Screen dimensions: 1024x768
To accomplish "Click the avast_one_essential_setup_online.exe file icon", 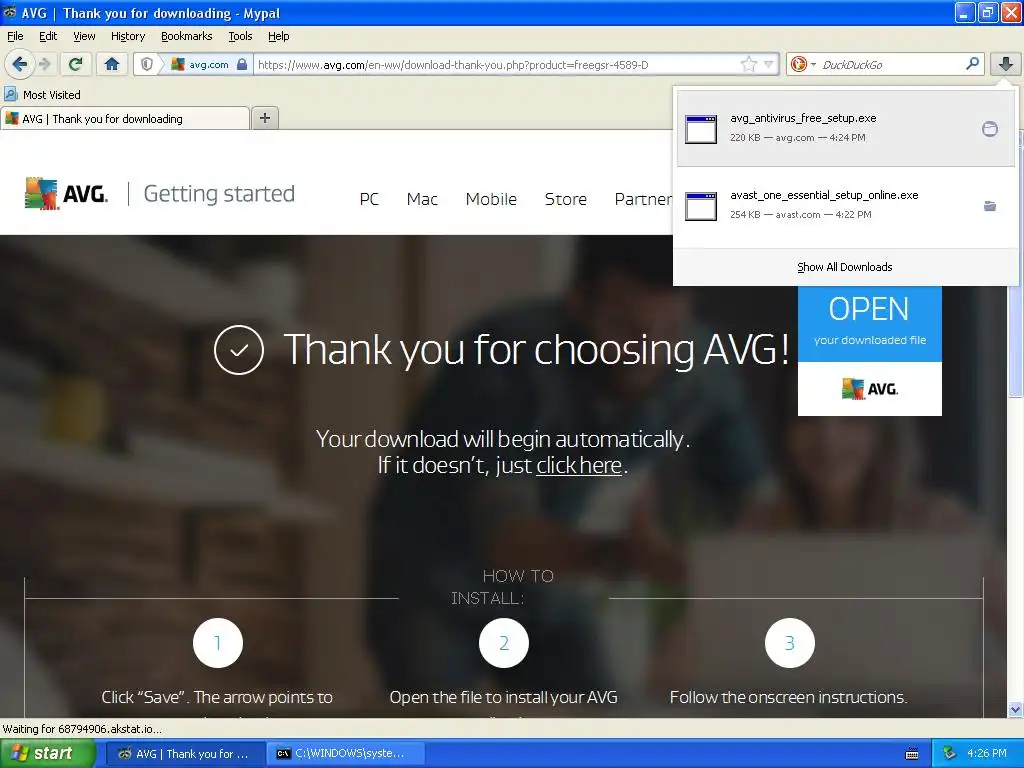I will click(701, 206).
